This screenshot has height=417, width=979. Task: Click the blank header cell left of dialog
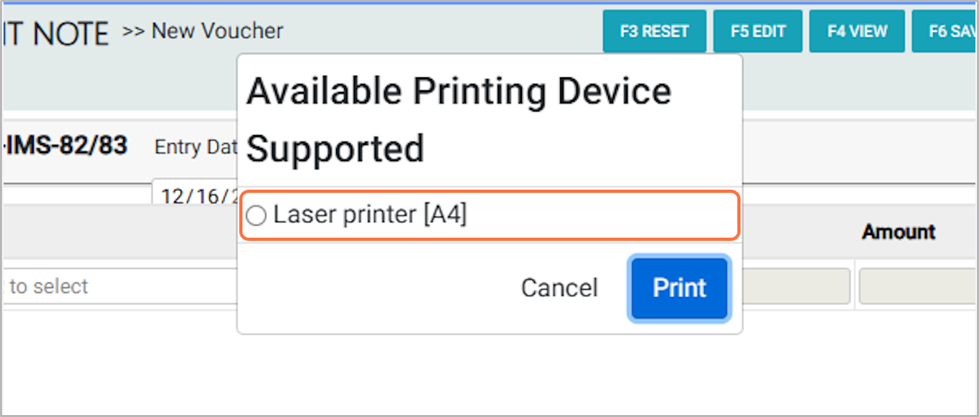tap(118, 232)
